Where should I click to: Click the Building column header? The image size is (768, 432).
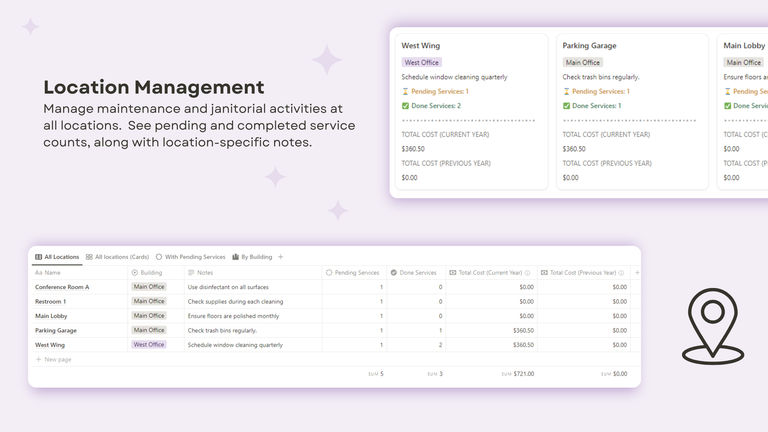click(147, 272)
